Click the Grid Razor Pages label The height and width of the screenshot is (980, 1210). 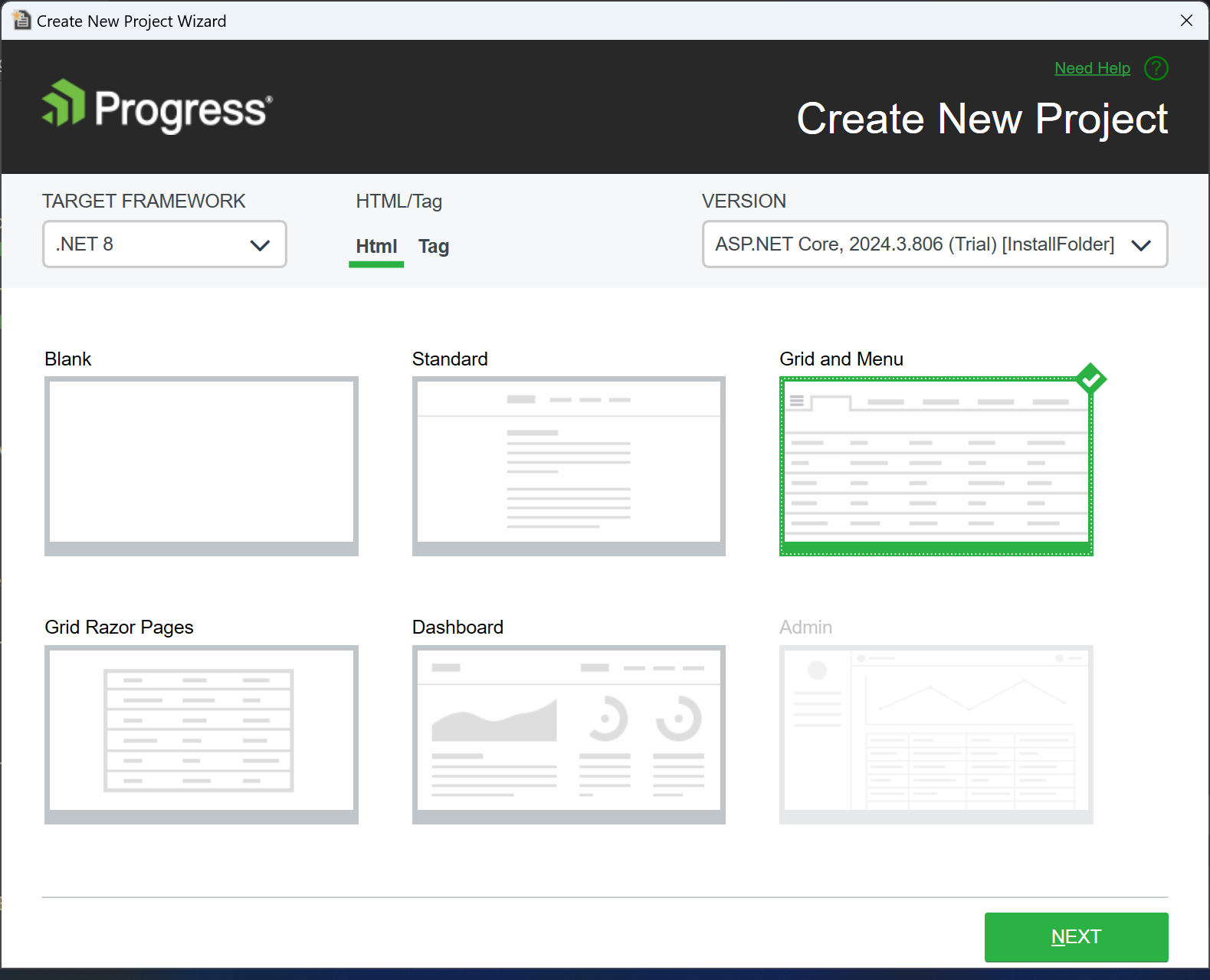119,628
